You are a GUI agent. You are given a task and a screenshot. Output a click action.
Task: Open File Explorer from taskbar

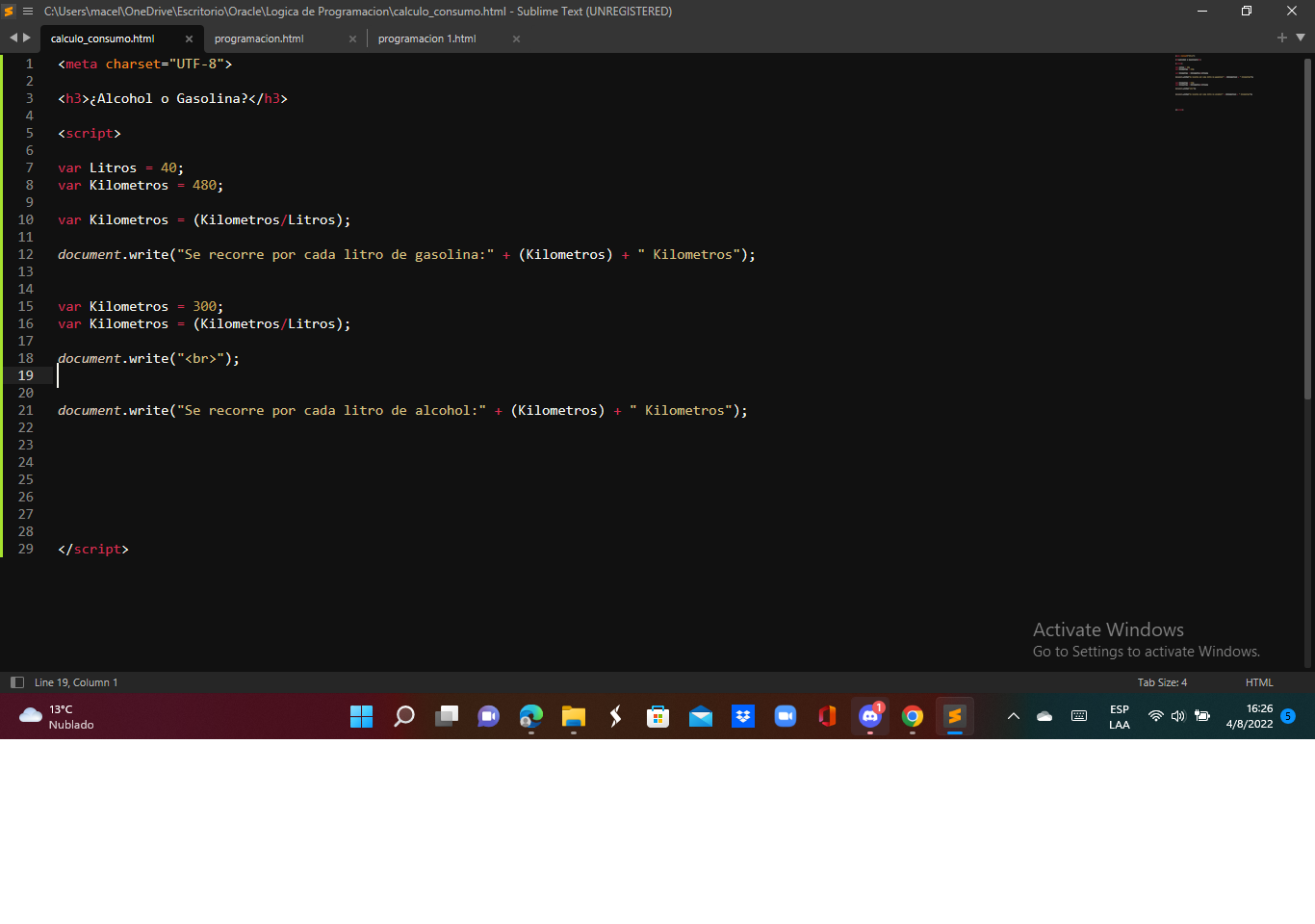[x=574, y=716]
